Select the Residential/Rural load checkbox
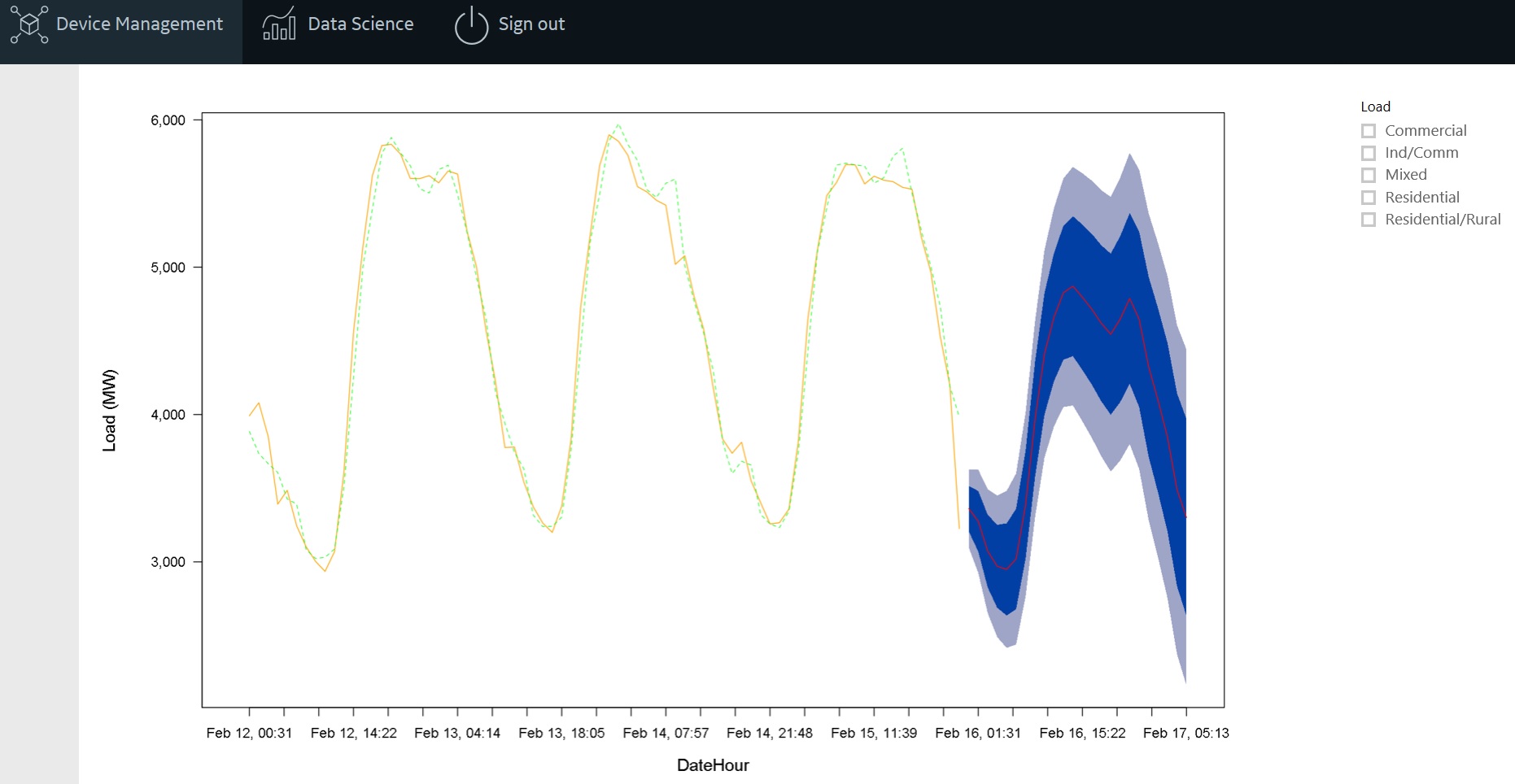Image resolution: width=1515 pixels, height=784 pixels. tap(1369, 220)
